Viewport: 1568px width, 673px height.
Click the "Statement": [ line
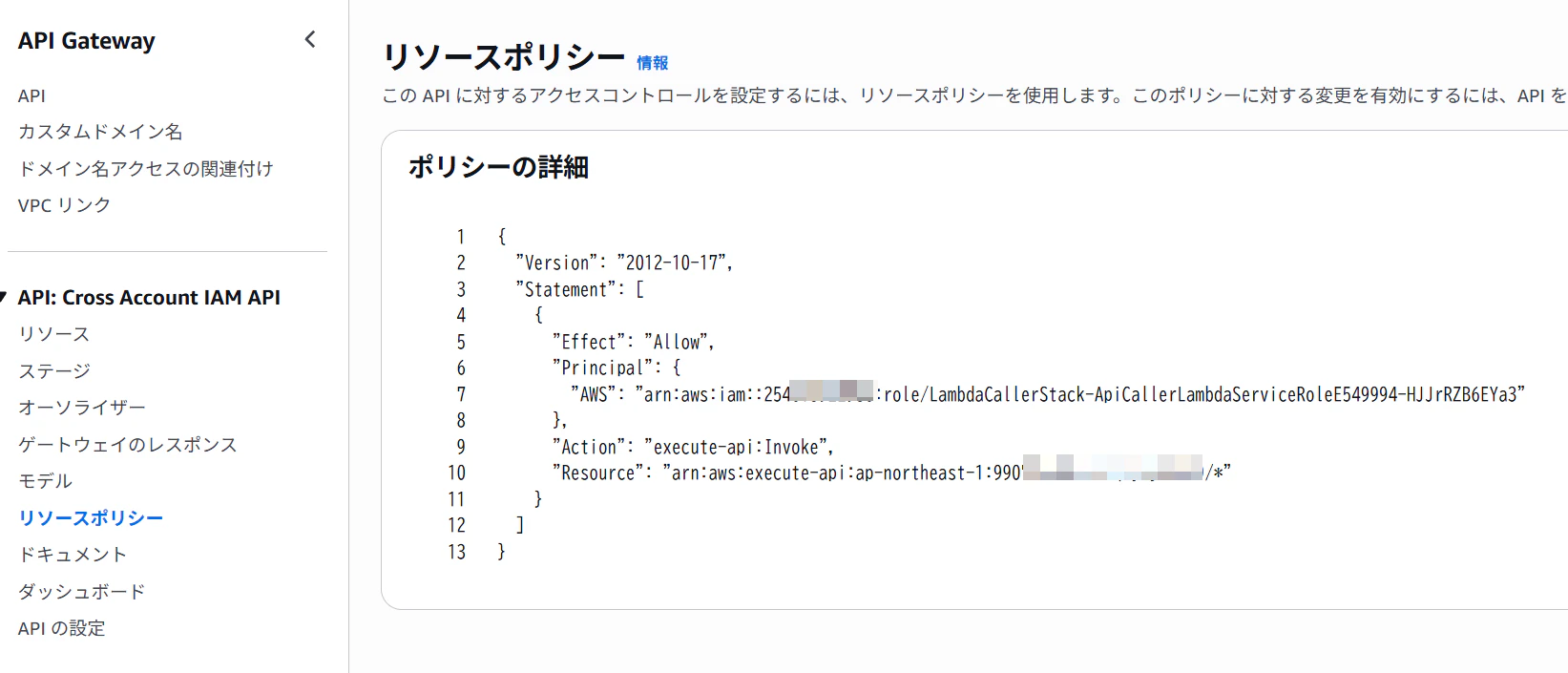tap(579, 289)
